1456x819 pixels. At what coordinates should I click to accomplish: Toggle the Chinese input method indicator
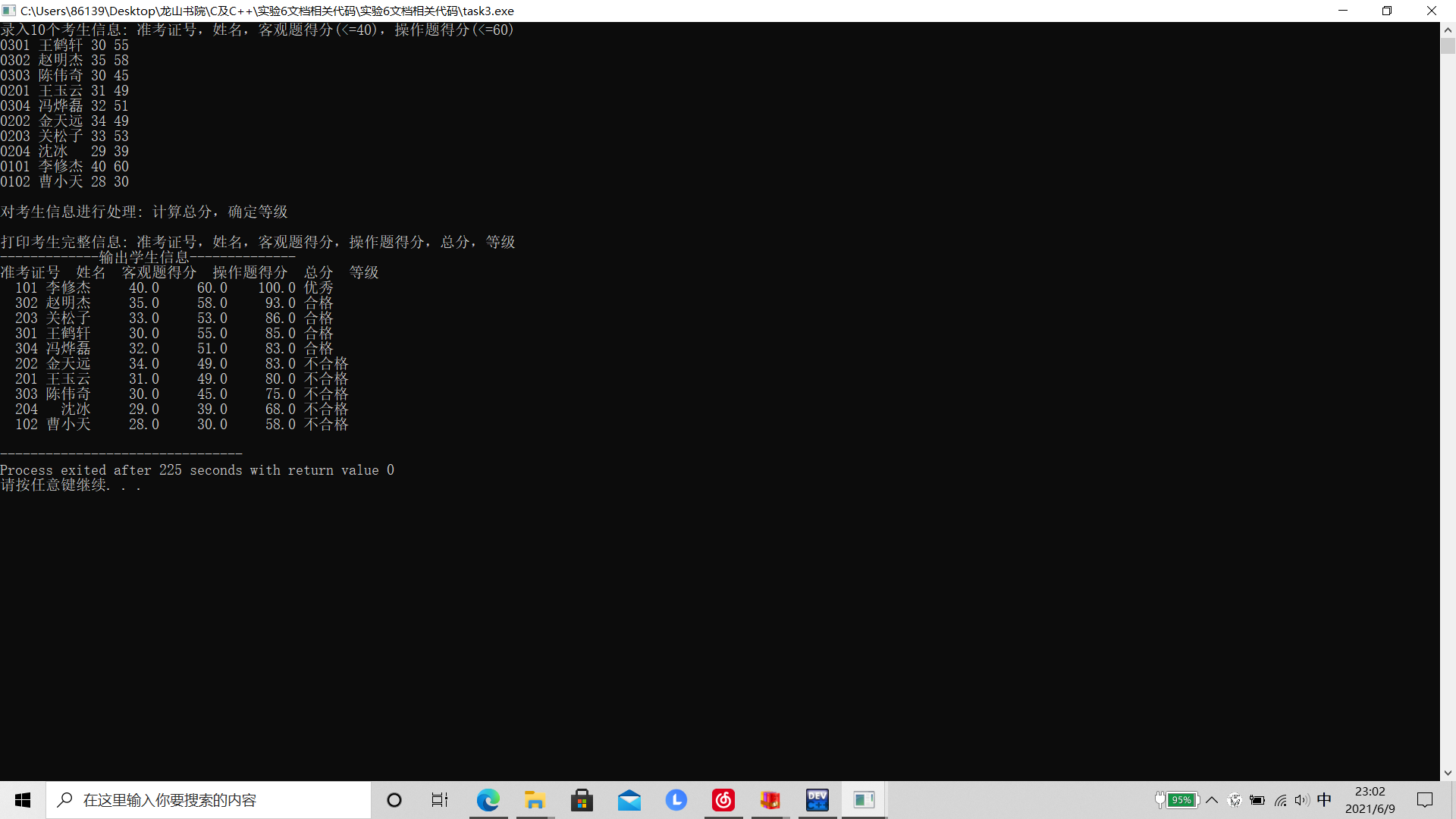[1324, 800]
